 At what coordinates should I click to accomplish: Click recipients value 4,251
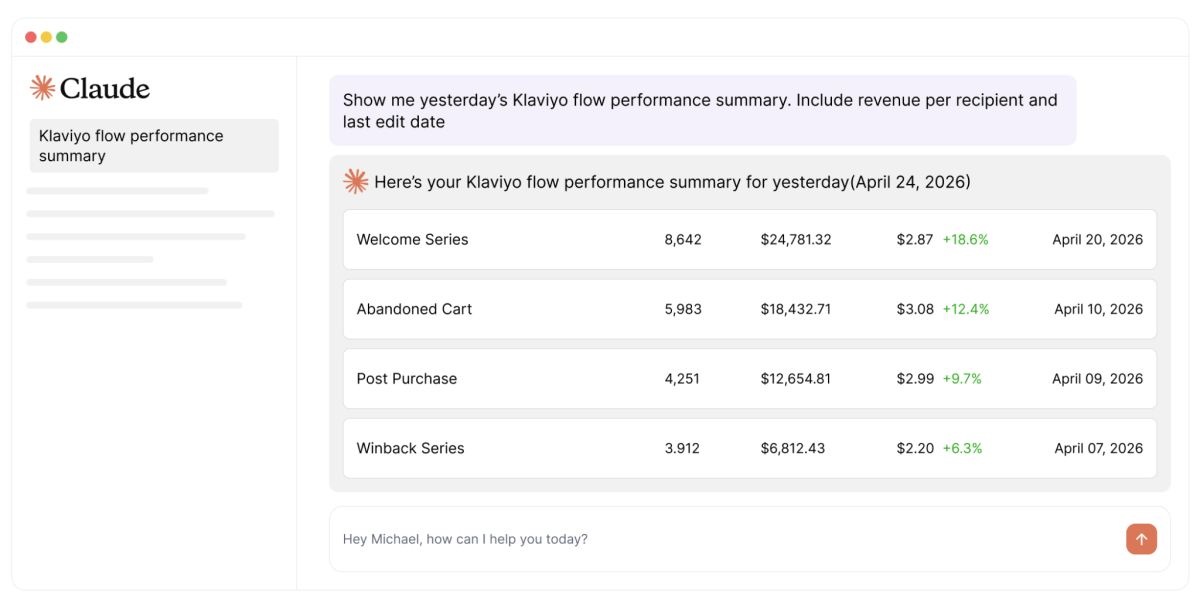tap(682, 379)
